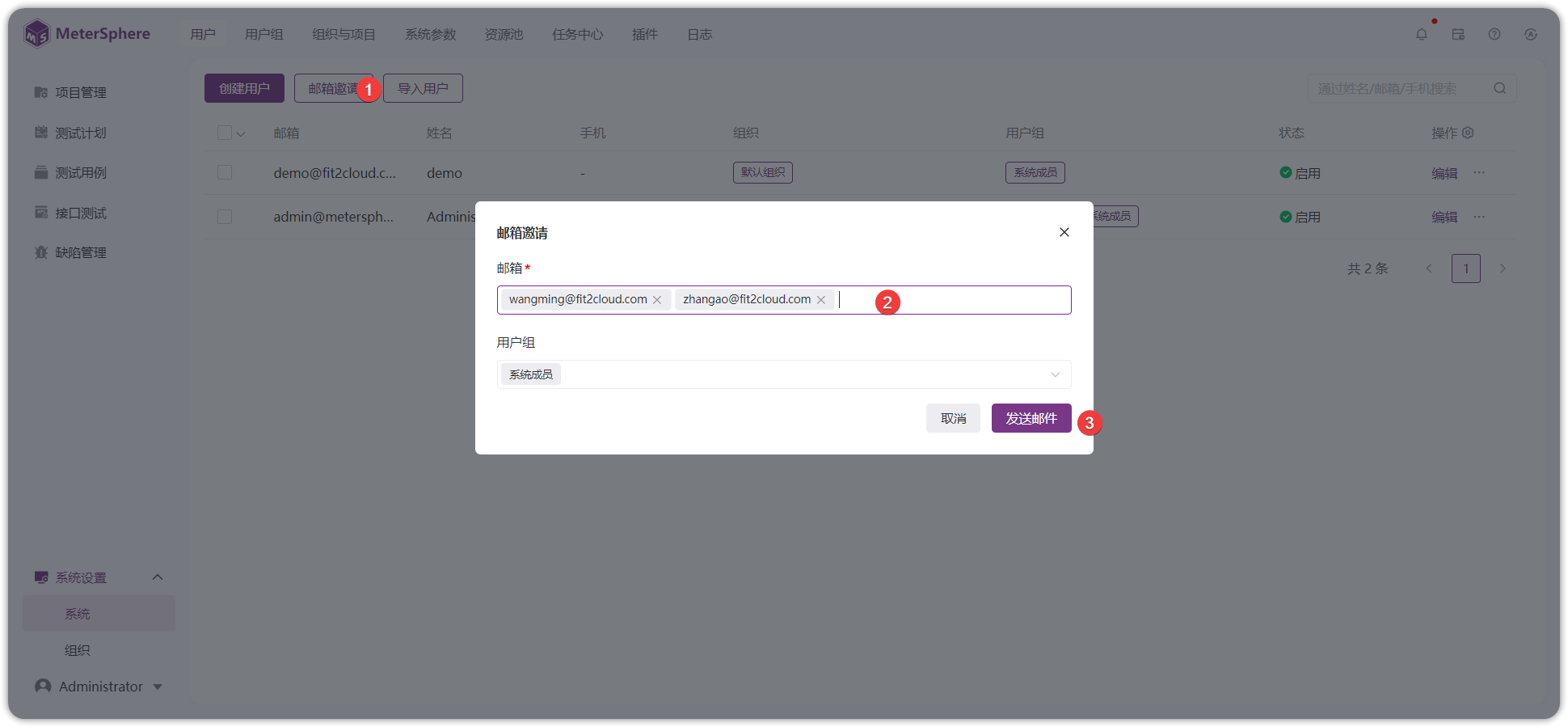Click 编辑 for the demo user
Viewport: 1568px width, 727px height.
(x=1444, y=173)
